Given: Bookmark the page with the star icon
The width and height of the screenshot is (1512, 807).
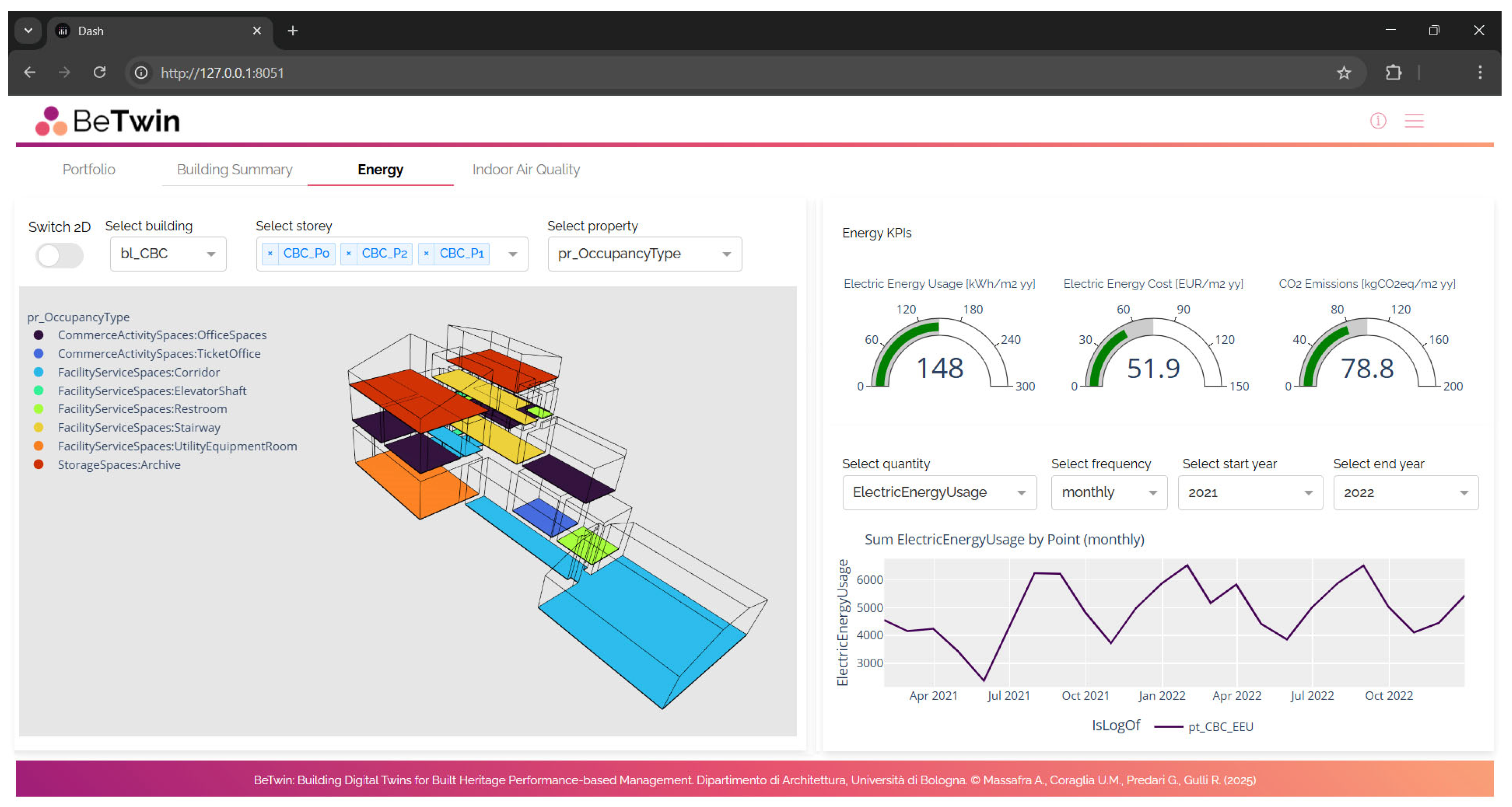Looking at the screenshot, I should click(1344, 73).
